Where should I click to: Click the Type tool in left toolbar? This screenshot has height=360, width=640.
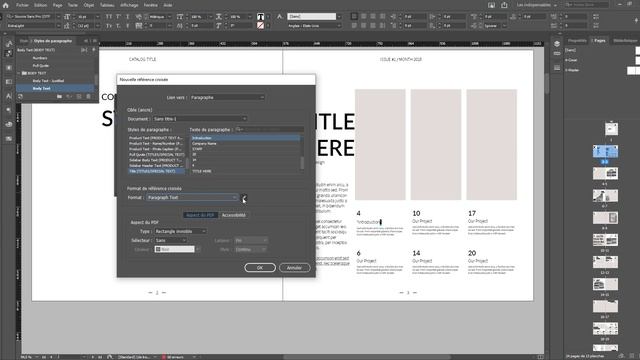click(x=9, y=96)
